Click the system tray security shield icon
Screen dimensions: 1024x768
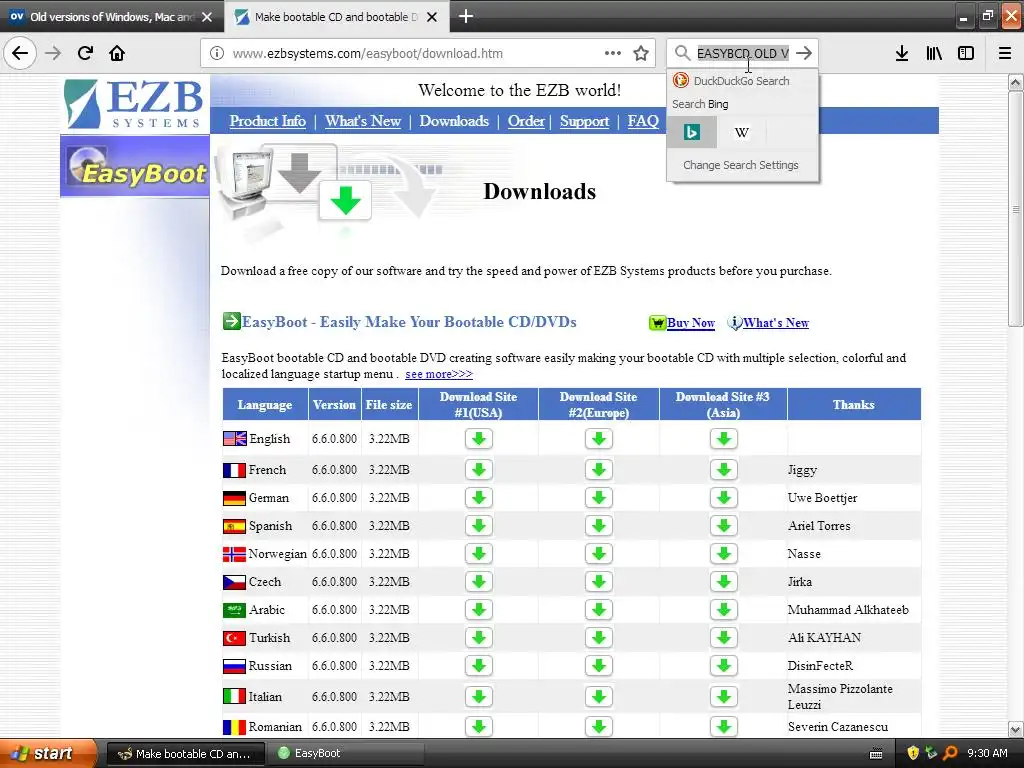(x=913, y=754)
